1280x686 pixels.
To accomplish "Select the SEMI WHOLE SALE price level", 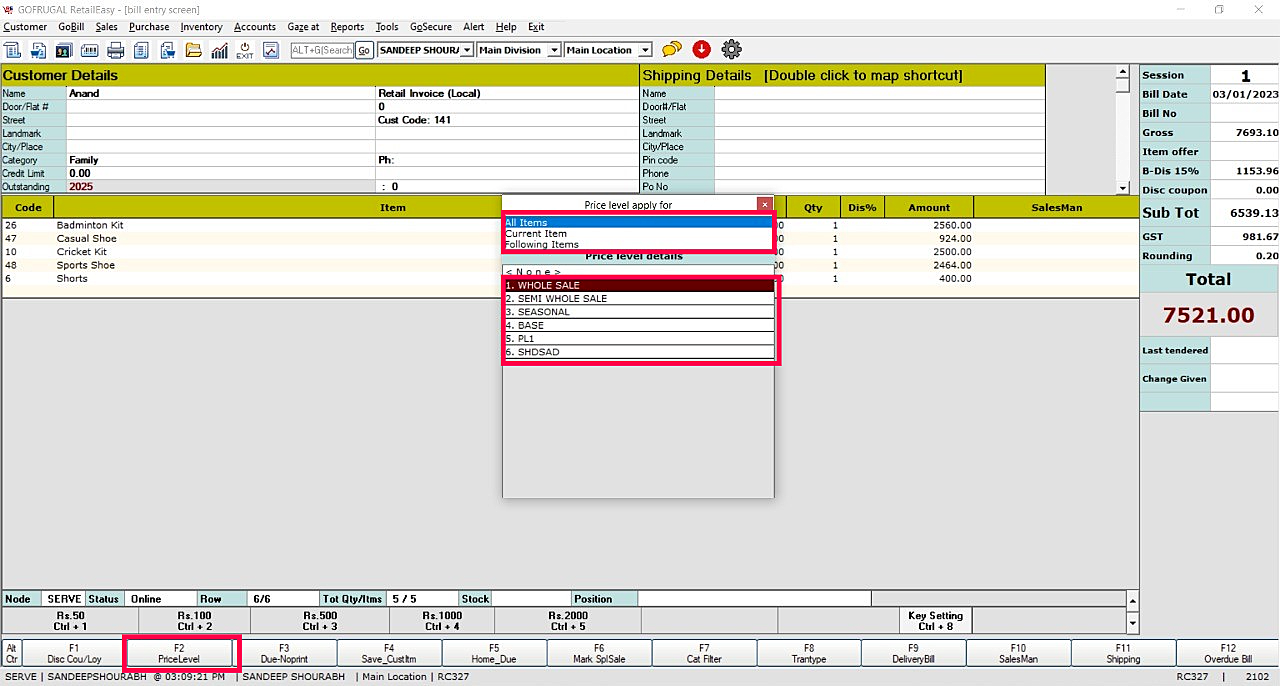I will [x=638, y=299].
